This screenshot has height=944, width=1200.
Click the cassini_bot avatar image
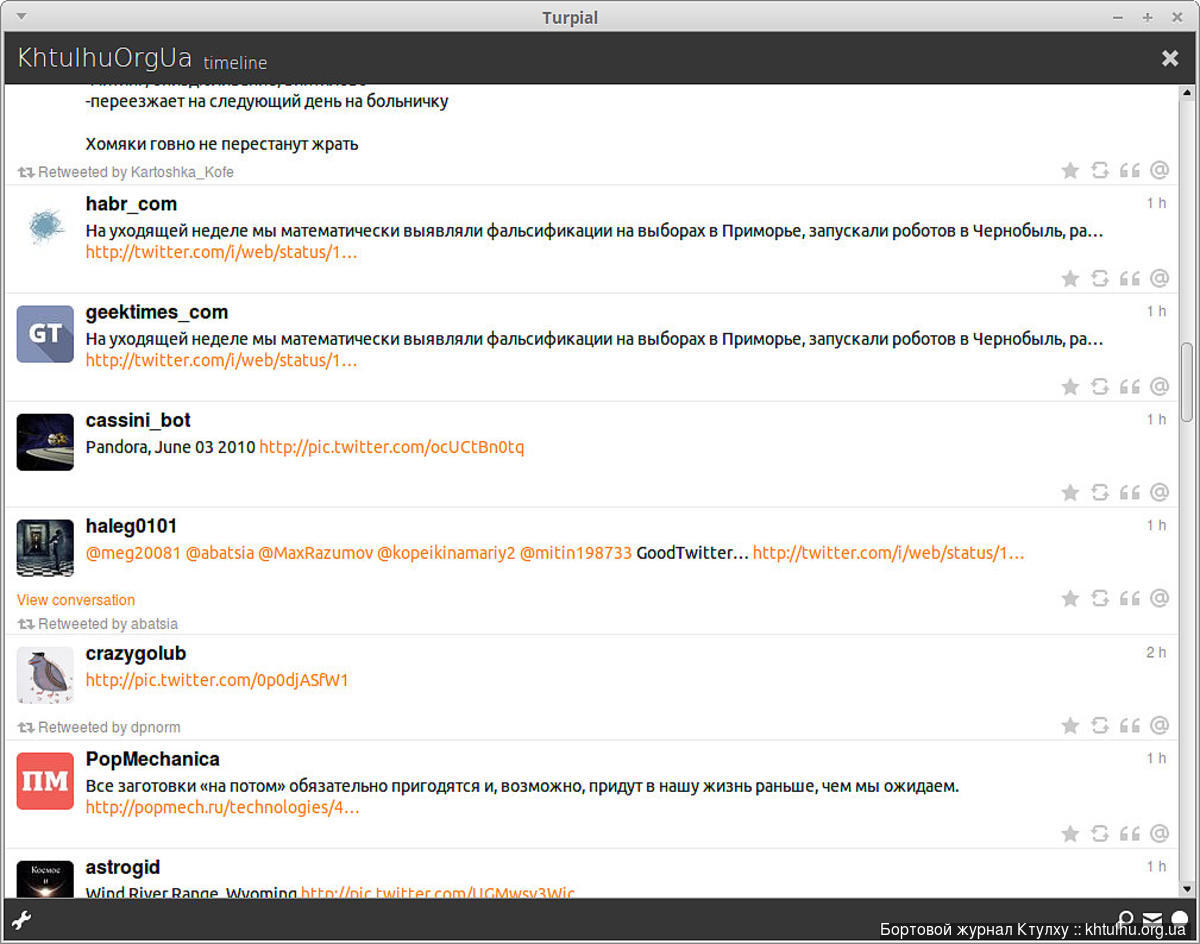45,442
